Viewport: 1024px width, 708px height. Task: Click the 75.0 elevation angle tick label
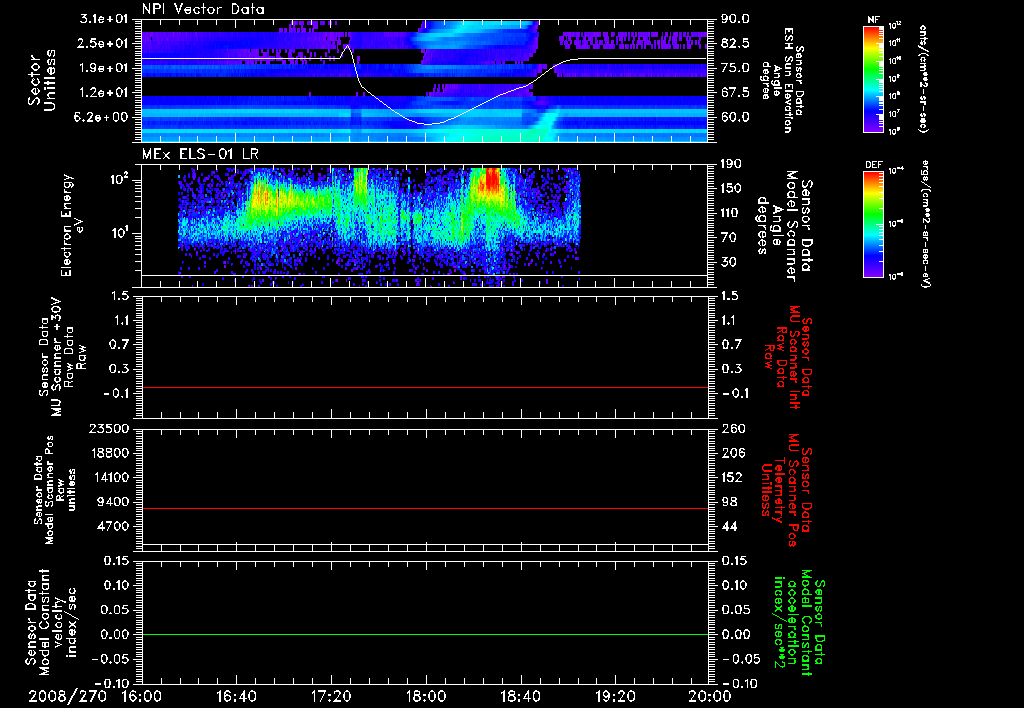coord(735,68)
